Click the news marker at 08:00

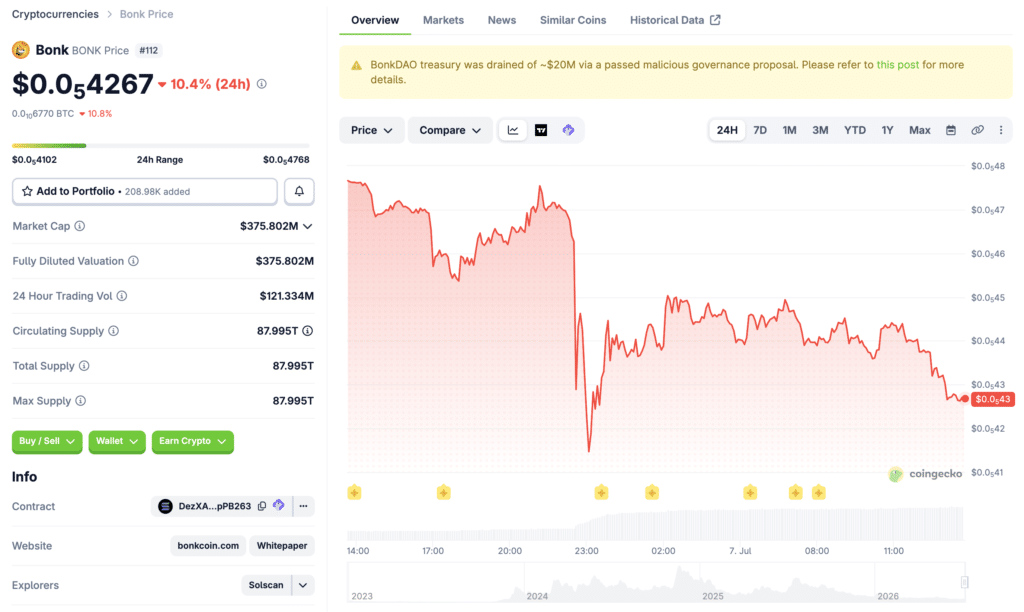[819, 492]
